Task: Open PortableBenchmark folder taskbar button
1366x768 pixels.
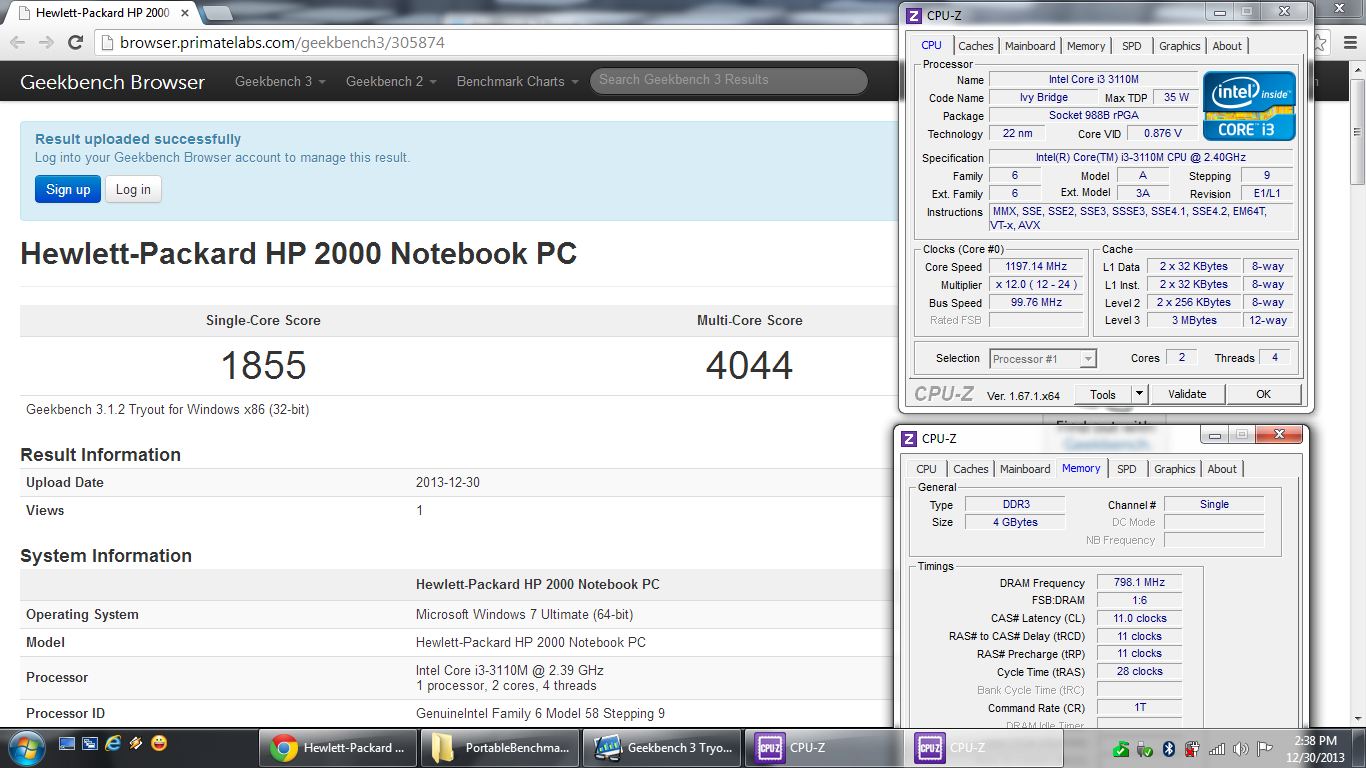Action: (x=500, y=747)
